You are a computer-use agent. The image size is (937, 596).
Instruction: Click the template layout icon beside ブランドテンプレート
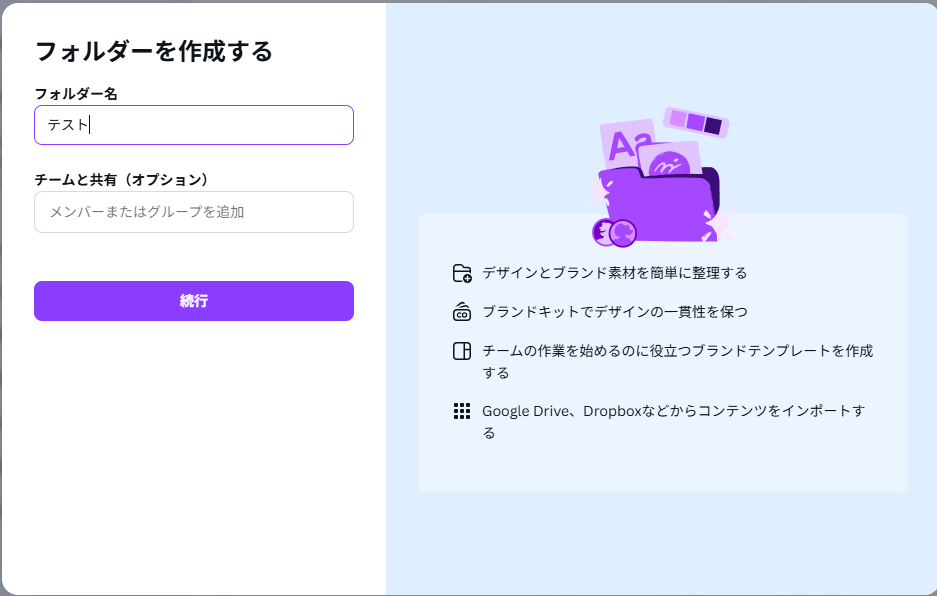tap(462, 351)
